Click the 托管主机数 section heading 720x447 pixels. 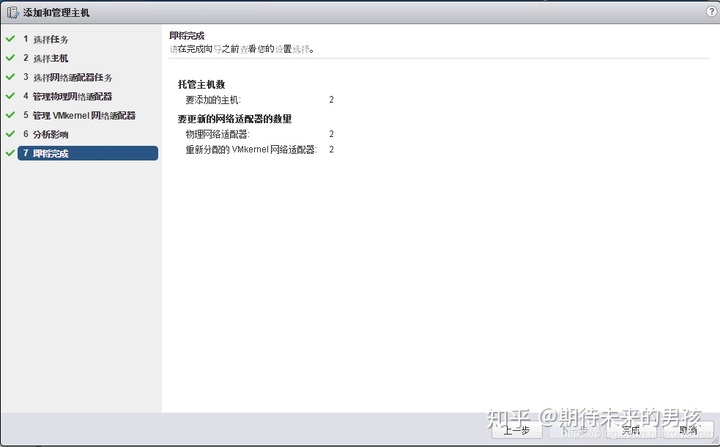click(202, 84)
